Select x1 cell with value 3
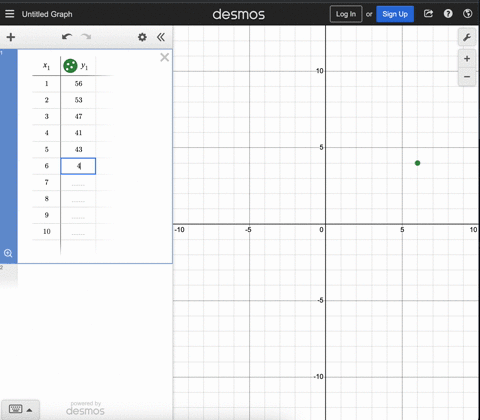480x420 pixels. point(46,116)
